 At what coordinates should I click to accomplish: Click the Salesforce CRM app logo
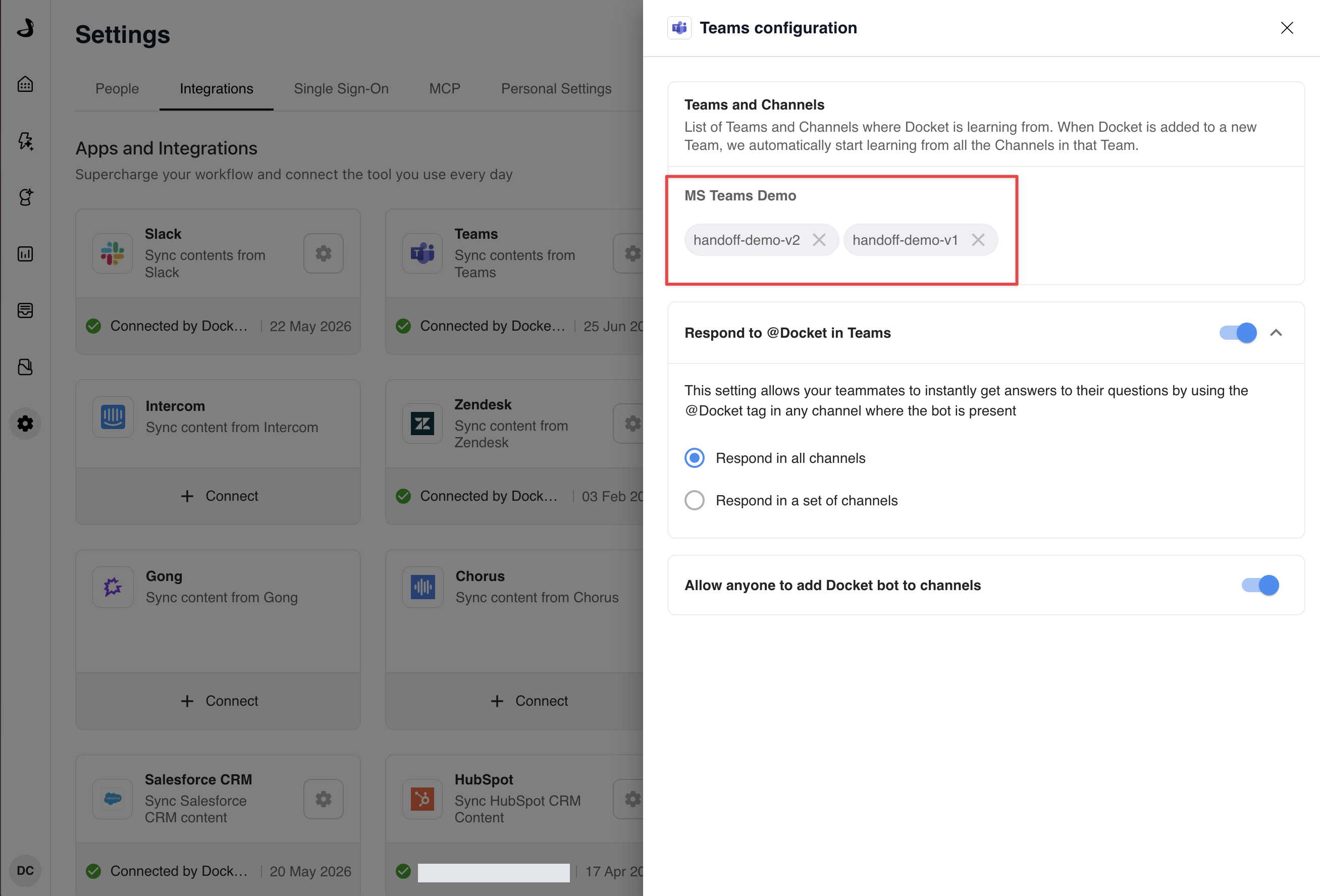tap(113, 799)
